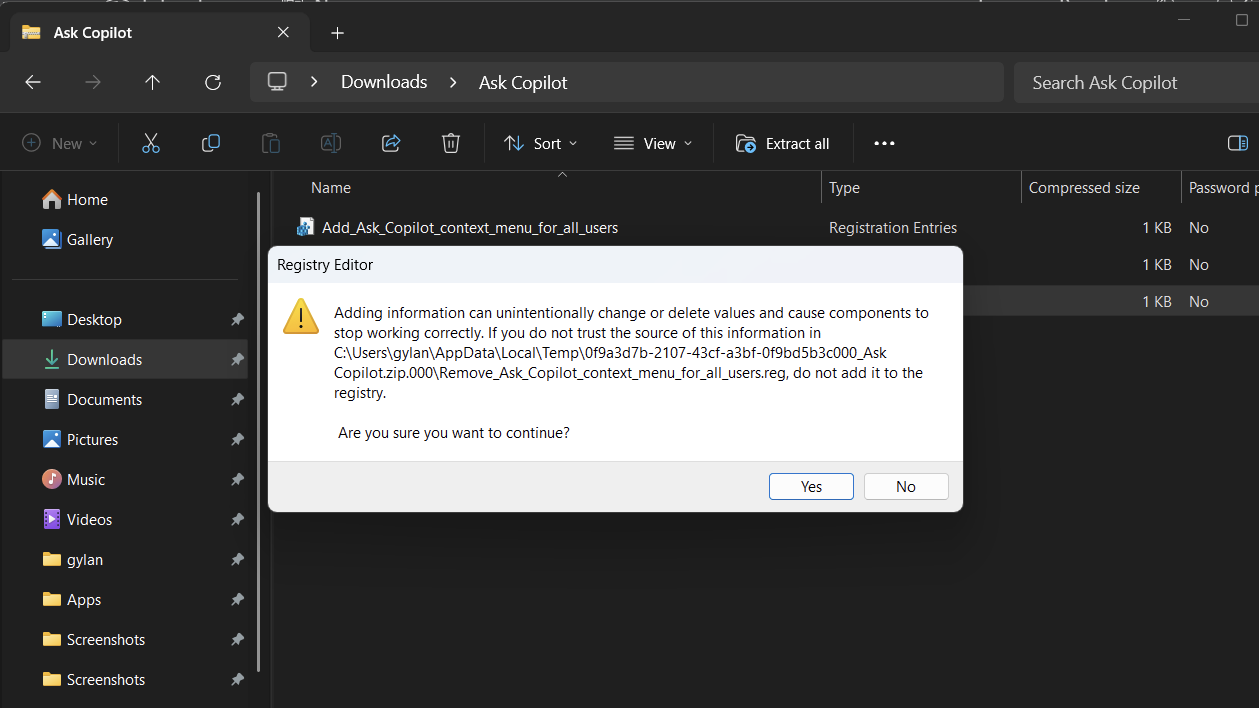Expand chevron before Downloads in address bar
1259x708 pixels.
[x=314, y=82]
